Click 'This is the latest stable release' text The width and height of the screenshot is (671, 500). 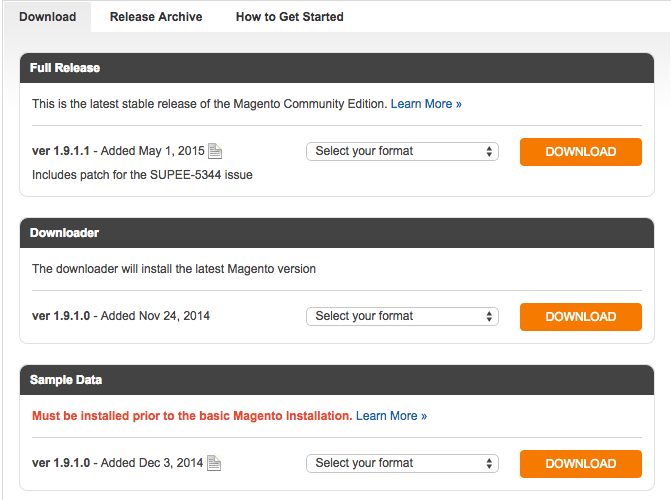[210, 104]
